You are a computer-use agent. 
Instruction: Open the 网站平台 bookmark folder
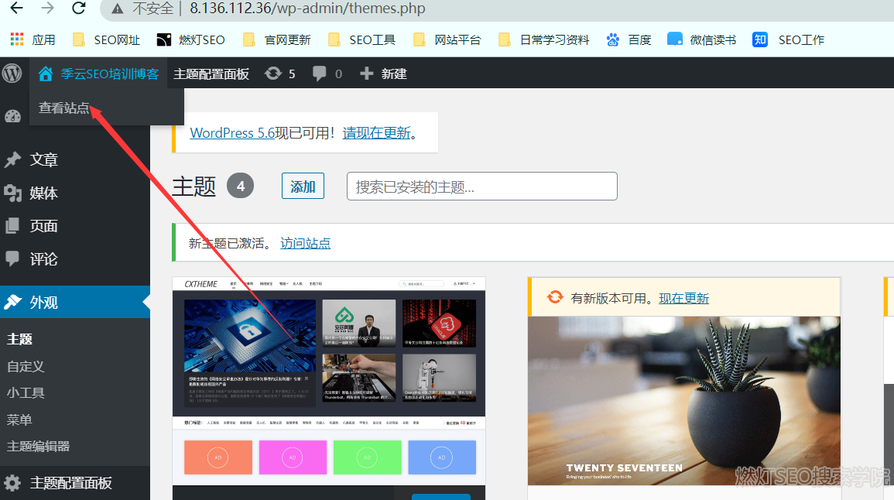pos(447,39)
